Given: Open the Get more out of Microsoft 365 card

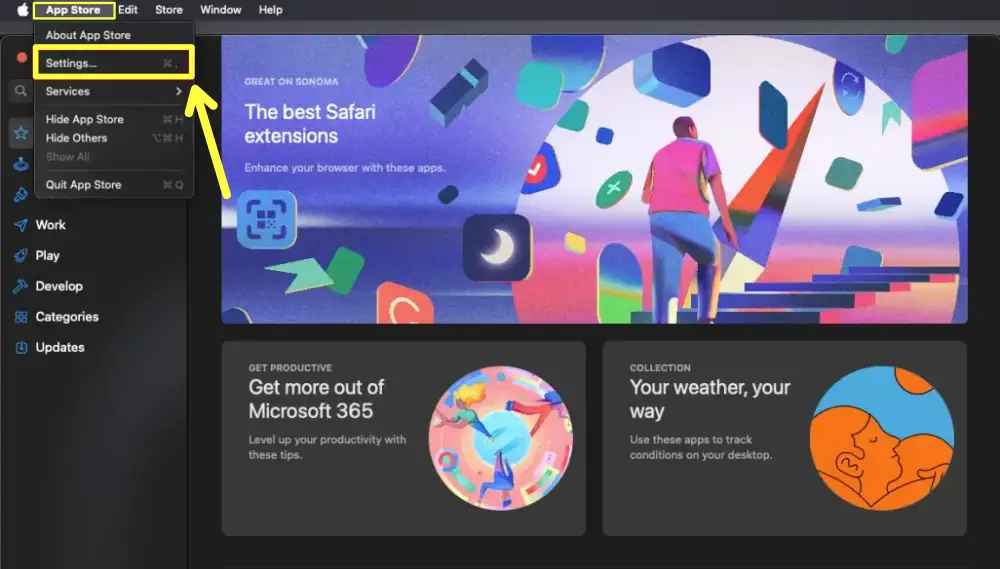Looking at the screenshot, I should pos(403,438).
